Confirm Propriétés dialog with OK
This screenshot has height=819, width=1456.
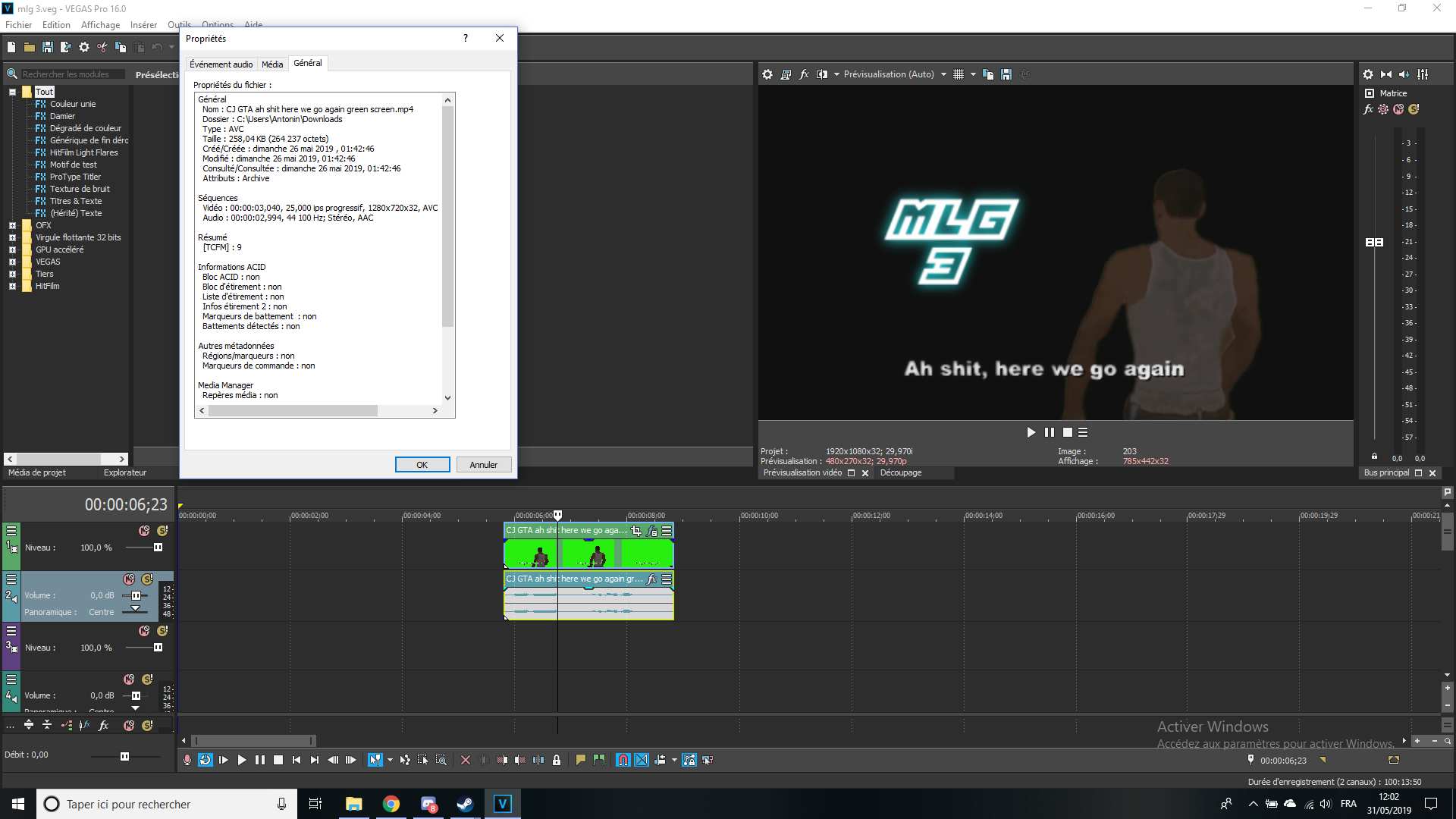tap(422, 465)
